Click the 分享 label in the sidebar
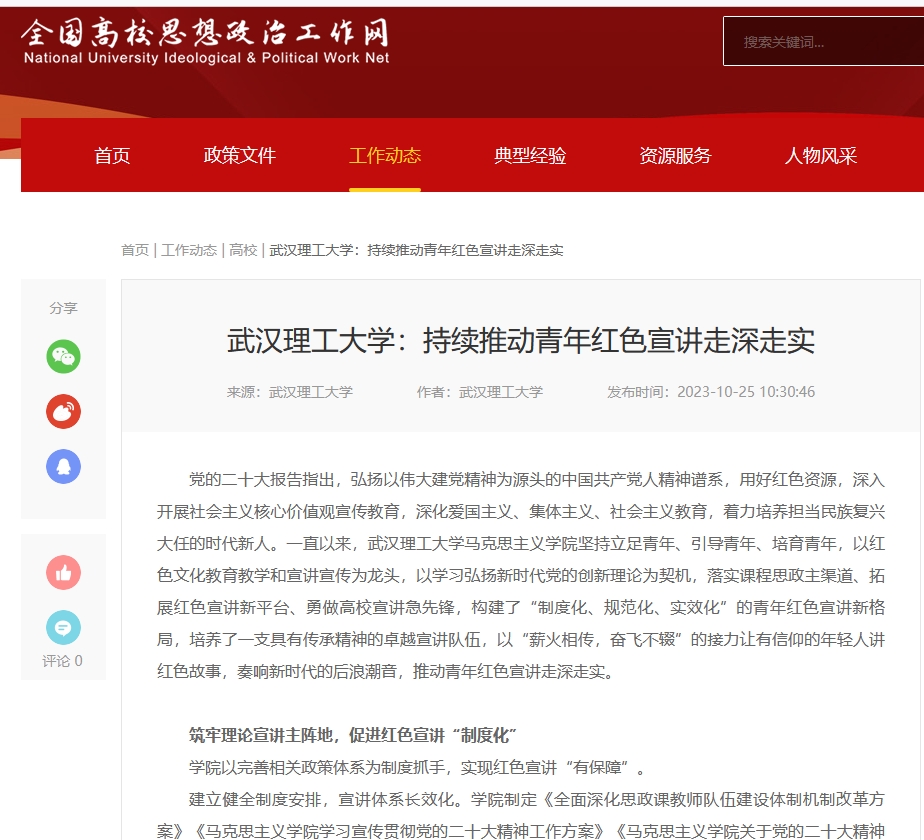Screen dimensions: 924x840 click(x=63, y=308)
